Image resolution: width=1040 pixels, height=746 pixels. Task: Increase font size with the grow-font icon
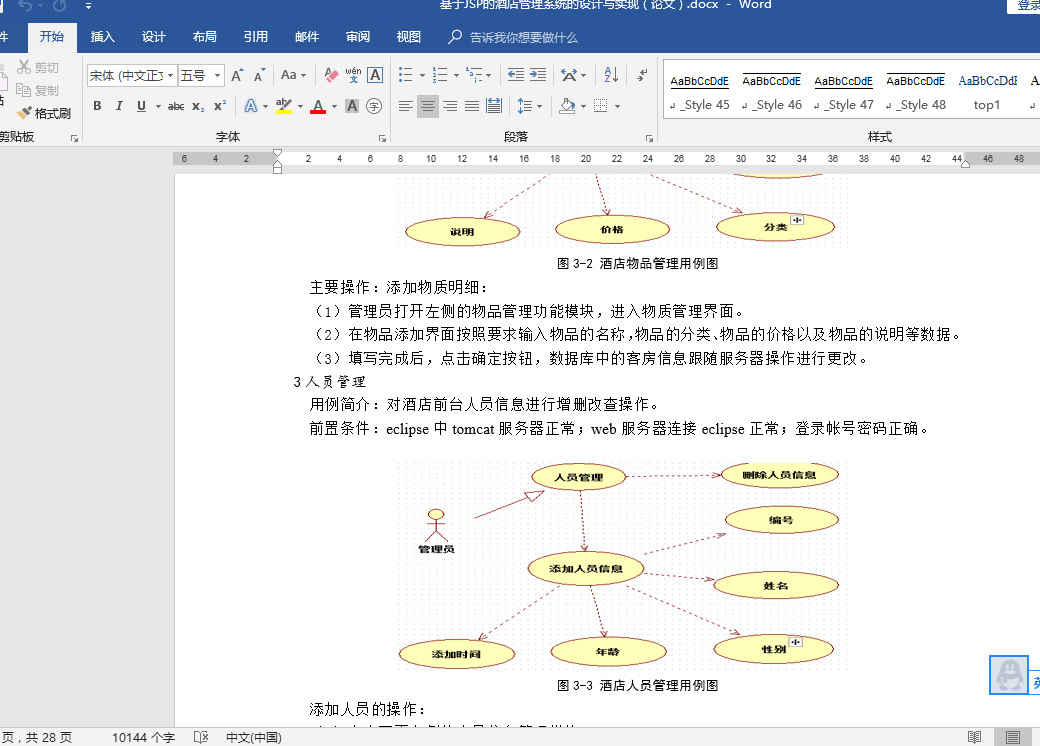coord(237,76)
